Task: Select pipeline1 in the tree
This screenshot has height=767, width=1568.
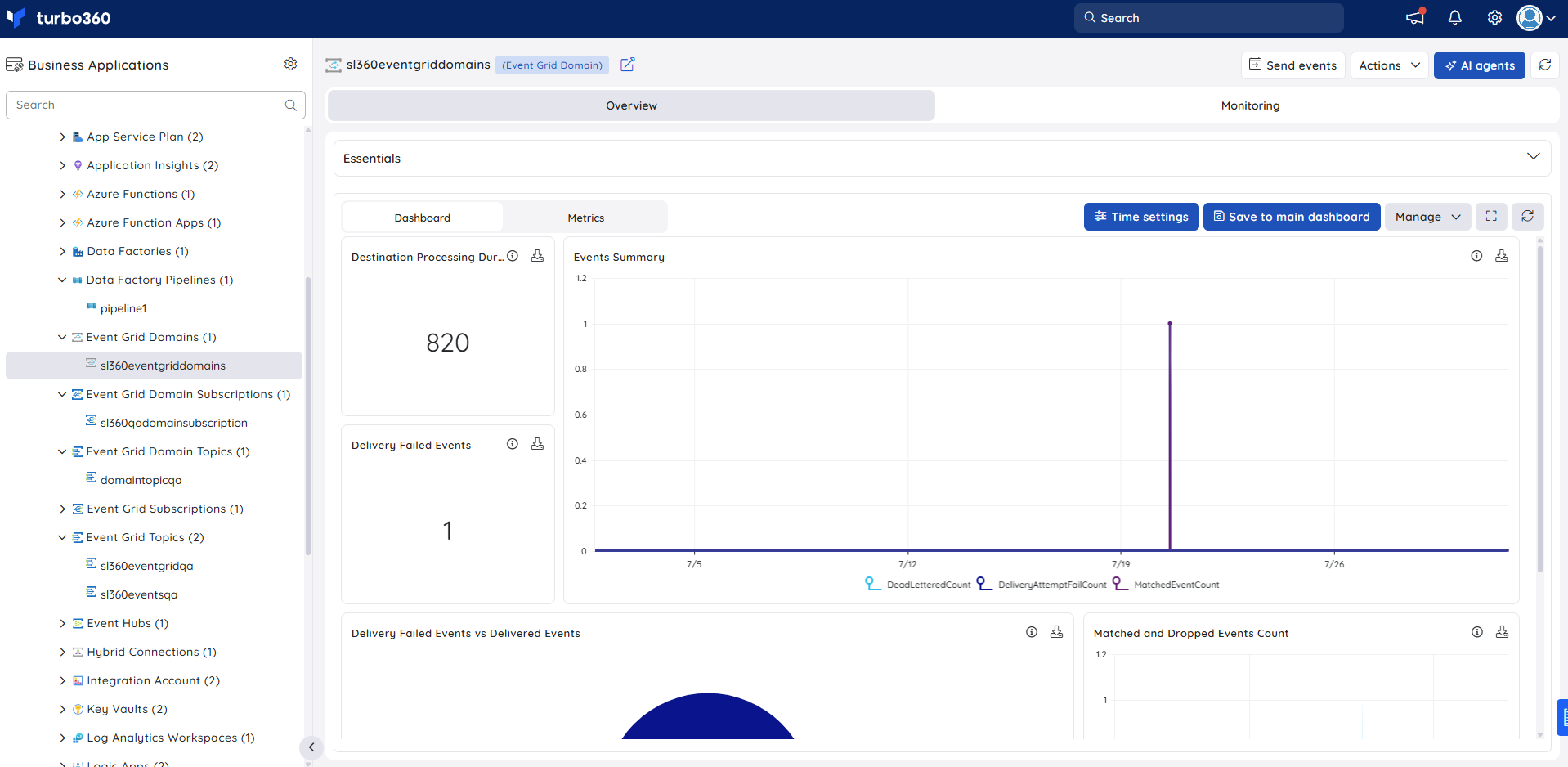Action: [x=123, y=308]
